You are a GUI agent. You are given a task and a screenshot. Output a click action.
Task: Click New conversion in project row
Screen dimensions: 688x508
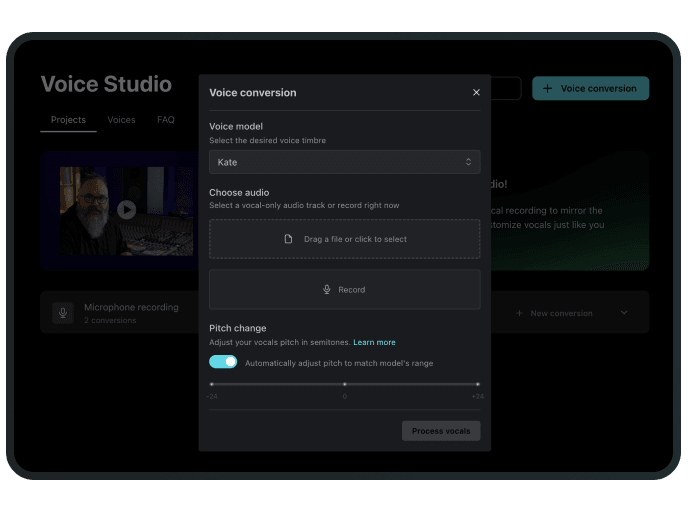click(x=561, y=314)
